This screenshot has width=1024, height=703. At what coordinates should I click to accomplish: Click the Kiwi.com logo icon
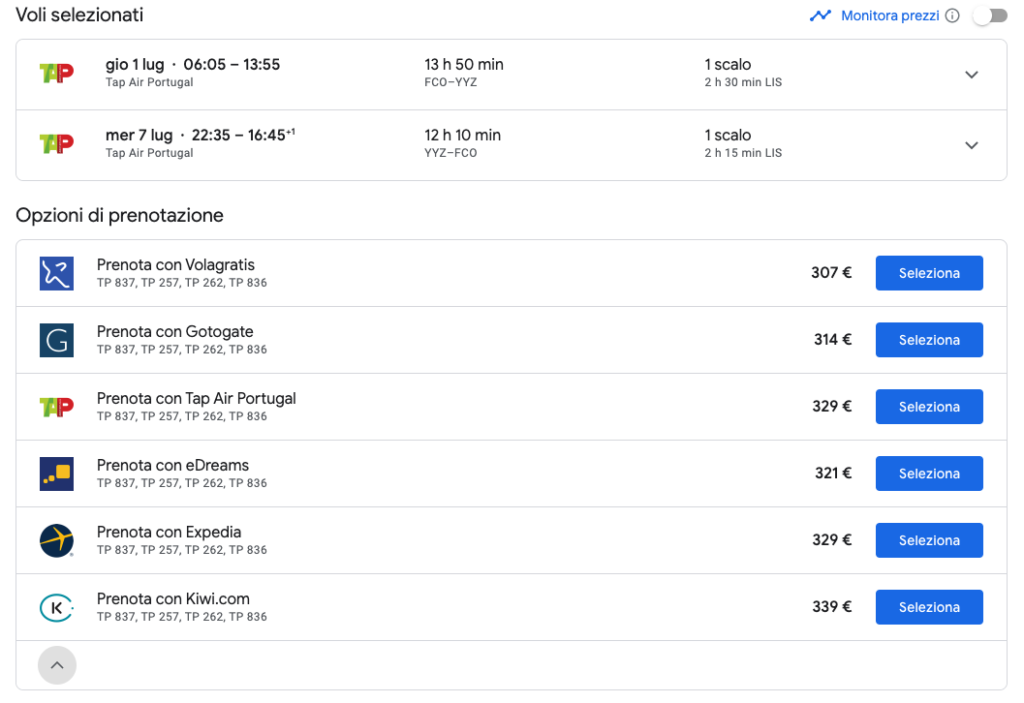click(57, 608)
